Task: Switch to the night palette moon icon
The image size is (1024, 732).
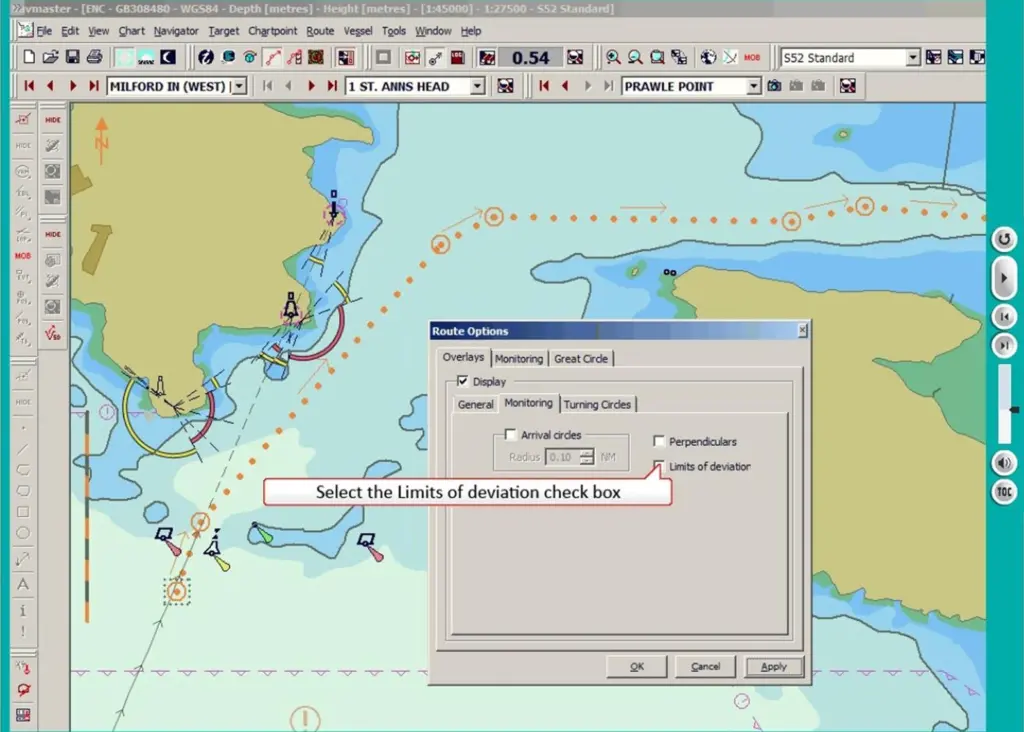Action: pos(168,57)
